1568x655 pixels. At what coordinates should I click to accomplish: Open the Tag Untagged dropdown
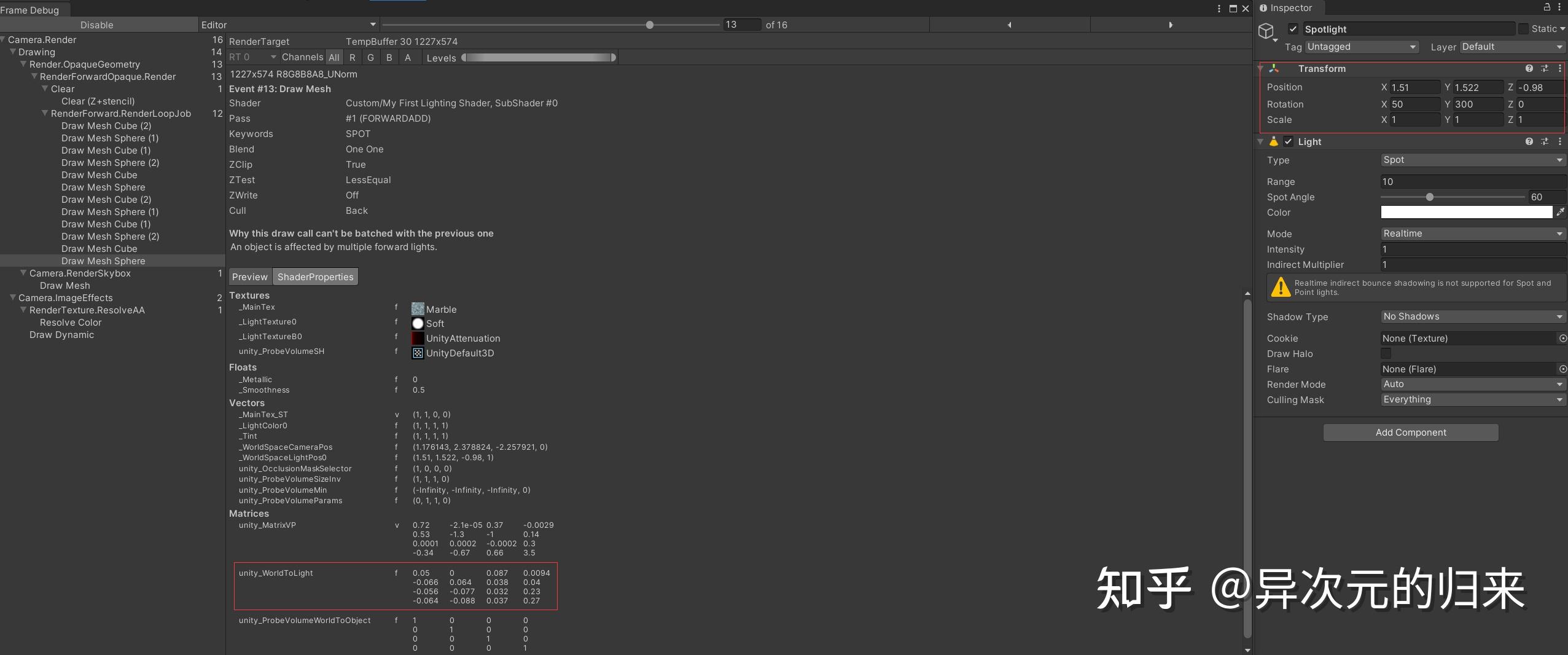1362,47
